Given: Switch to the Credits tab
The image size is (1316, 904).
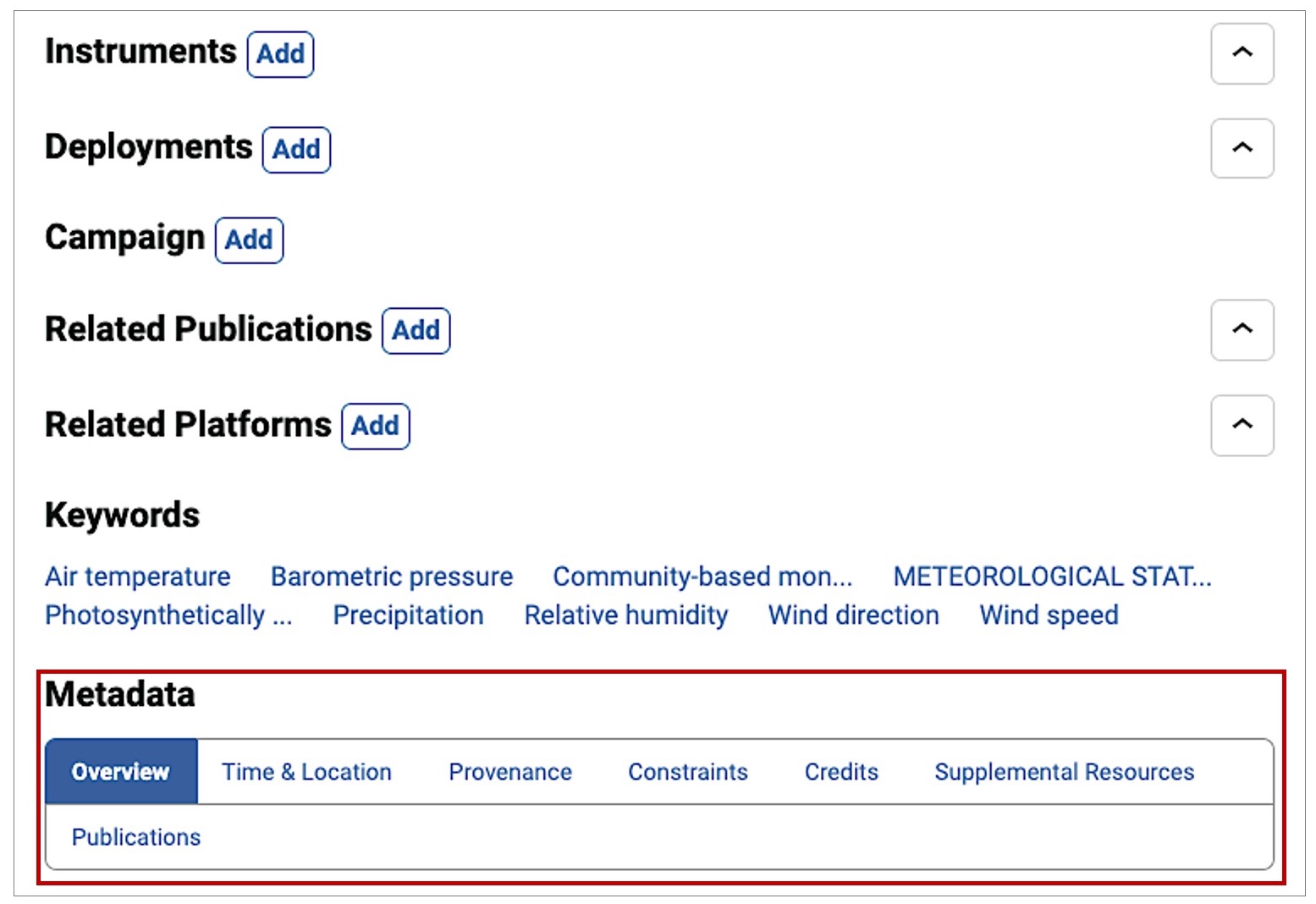Looking at the screenshot, I should pos(841,772).
